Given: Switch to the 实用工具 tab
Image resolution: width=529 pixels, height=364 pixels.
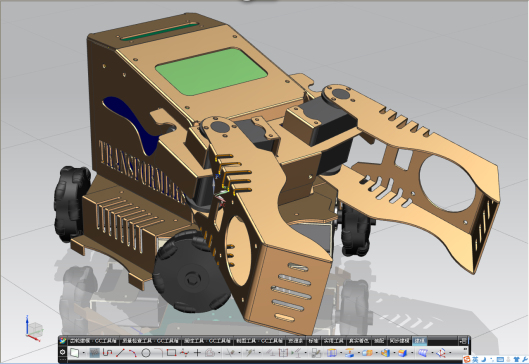Looking at the screenshot, I should 333,341.
